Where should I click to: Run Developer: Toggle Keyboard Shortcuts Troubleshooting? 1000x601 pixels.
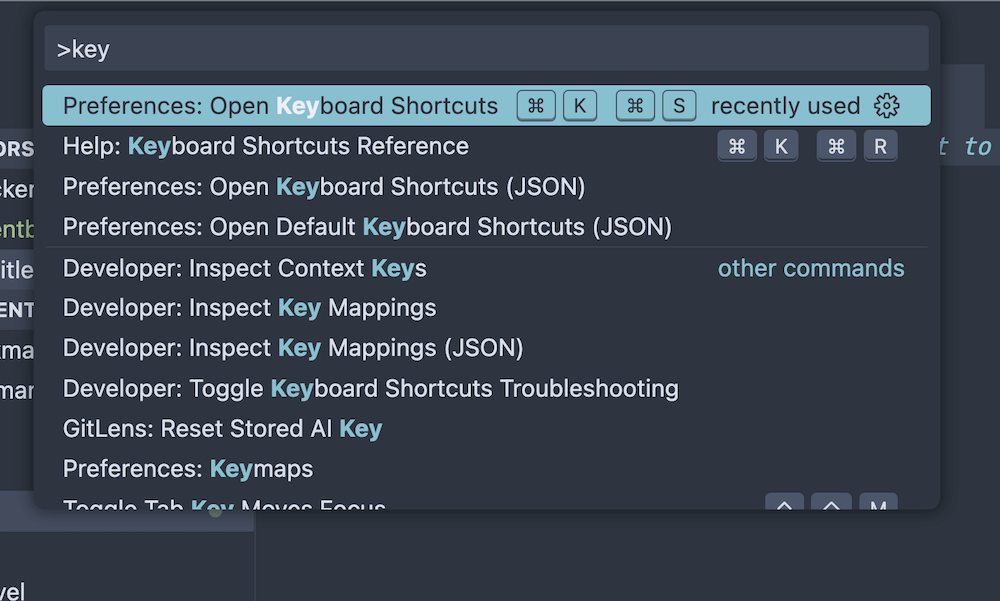pyautogui.click(x=370, y=389)
